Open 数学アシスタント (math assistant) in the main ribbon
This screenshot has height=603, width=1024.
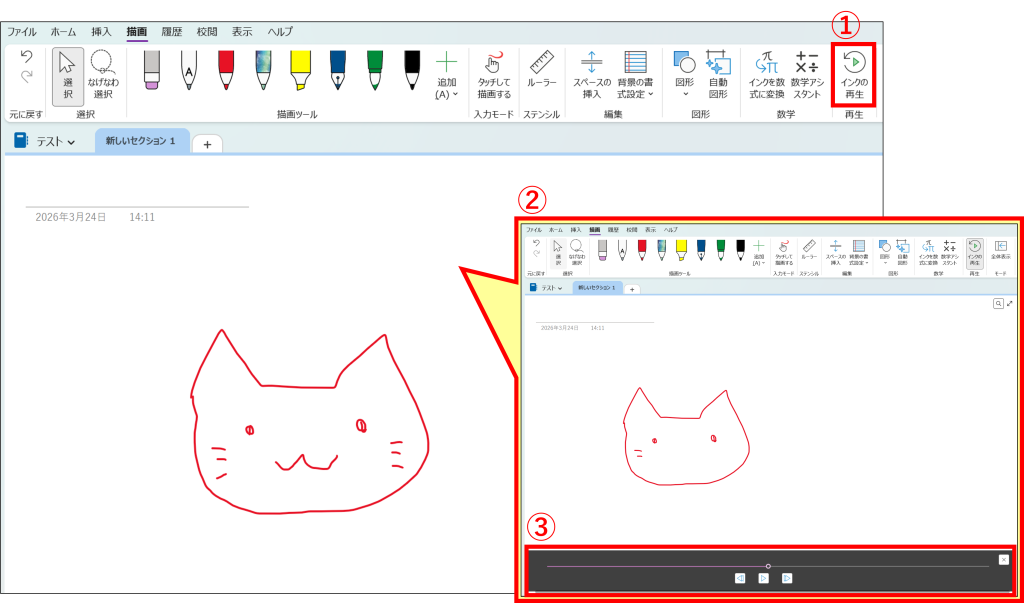(807, 75)
